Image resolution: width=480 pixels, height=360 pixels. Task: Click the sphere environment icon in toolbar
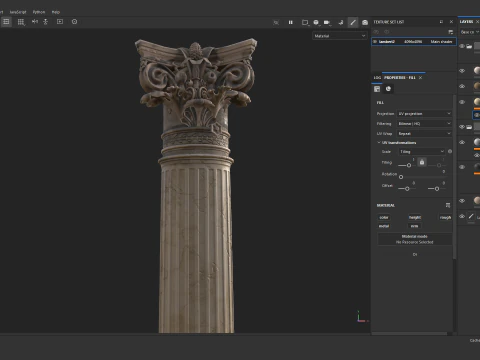tap(316, 22)
